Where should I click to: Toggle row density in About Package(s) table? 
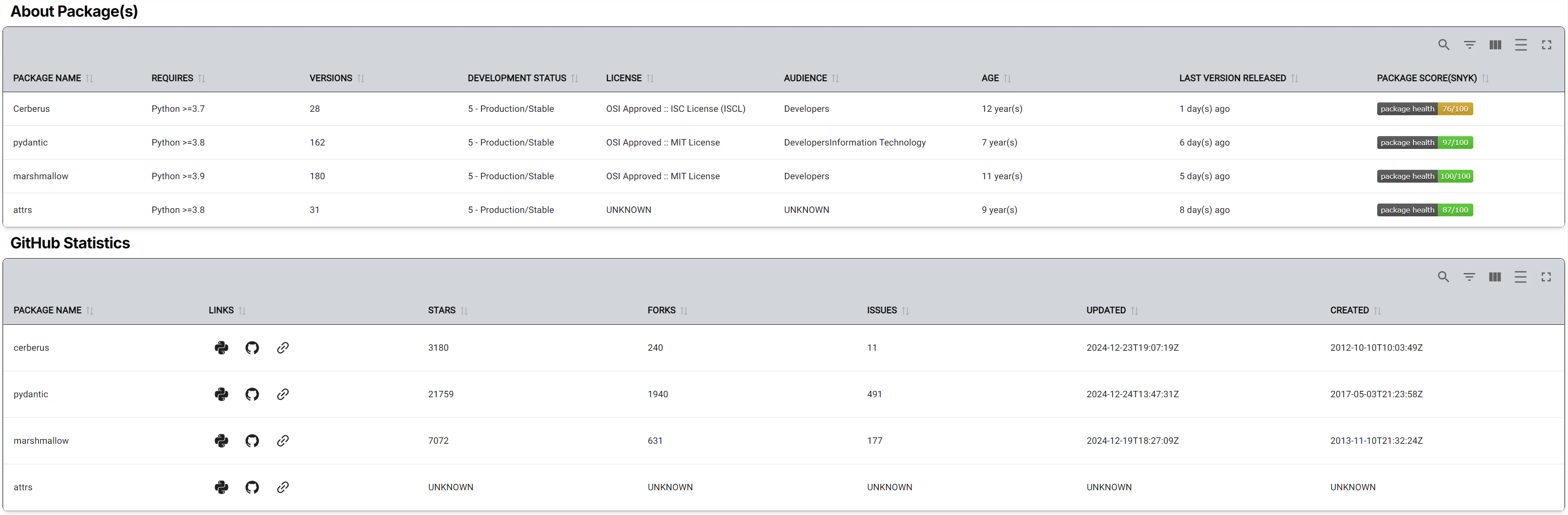point(1521,45)
